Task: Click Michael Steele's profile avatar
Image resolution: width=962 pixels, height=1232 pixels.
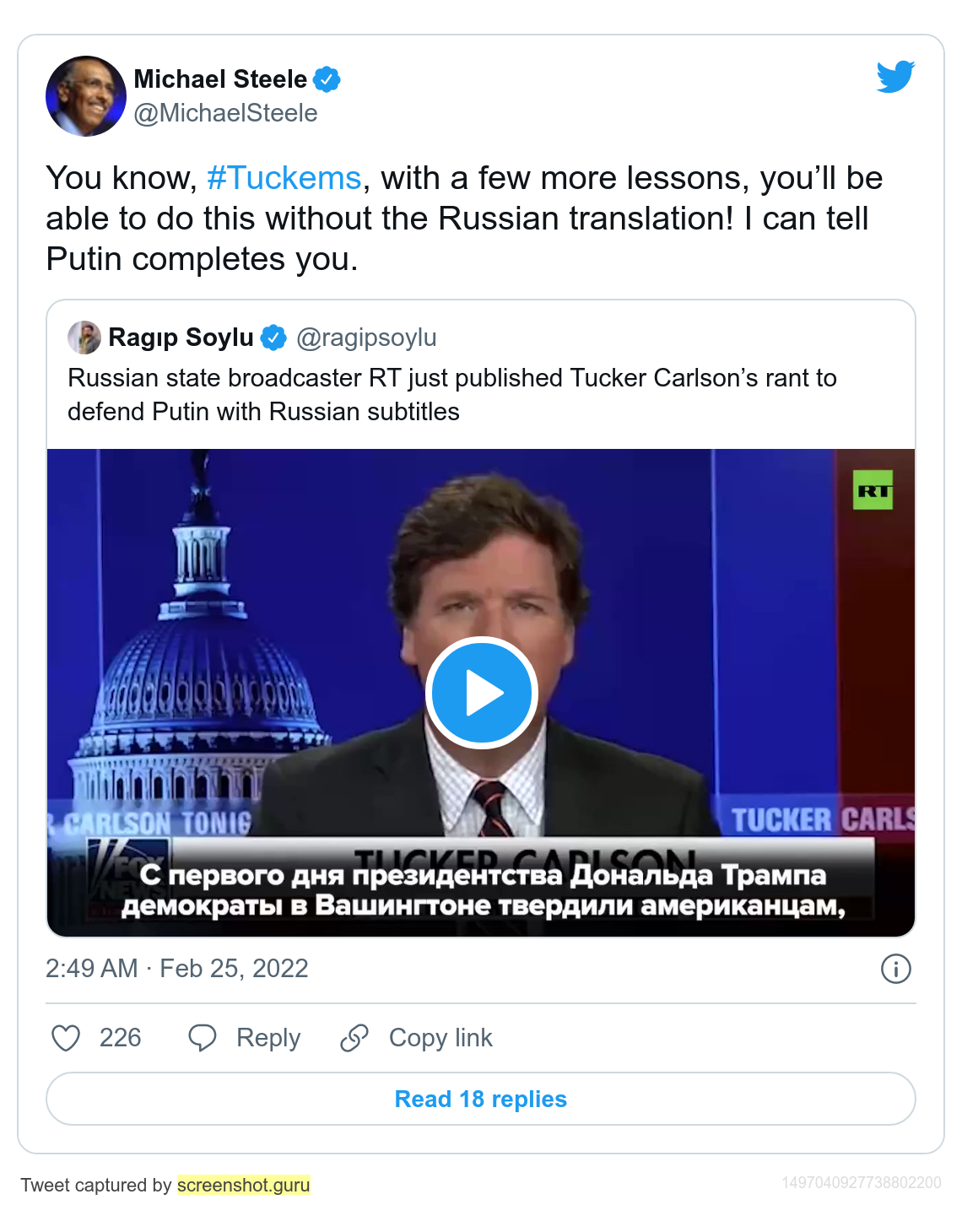Action: [86, 96]
